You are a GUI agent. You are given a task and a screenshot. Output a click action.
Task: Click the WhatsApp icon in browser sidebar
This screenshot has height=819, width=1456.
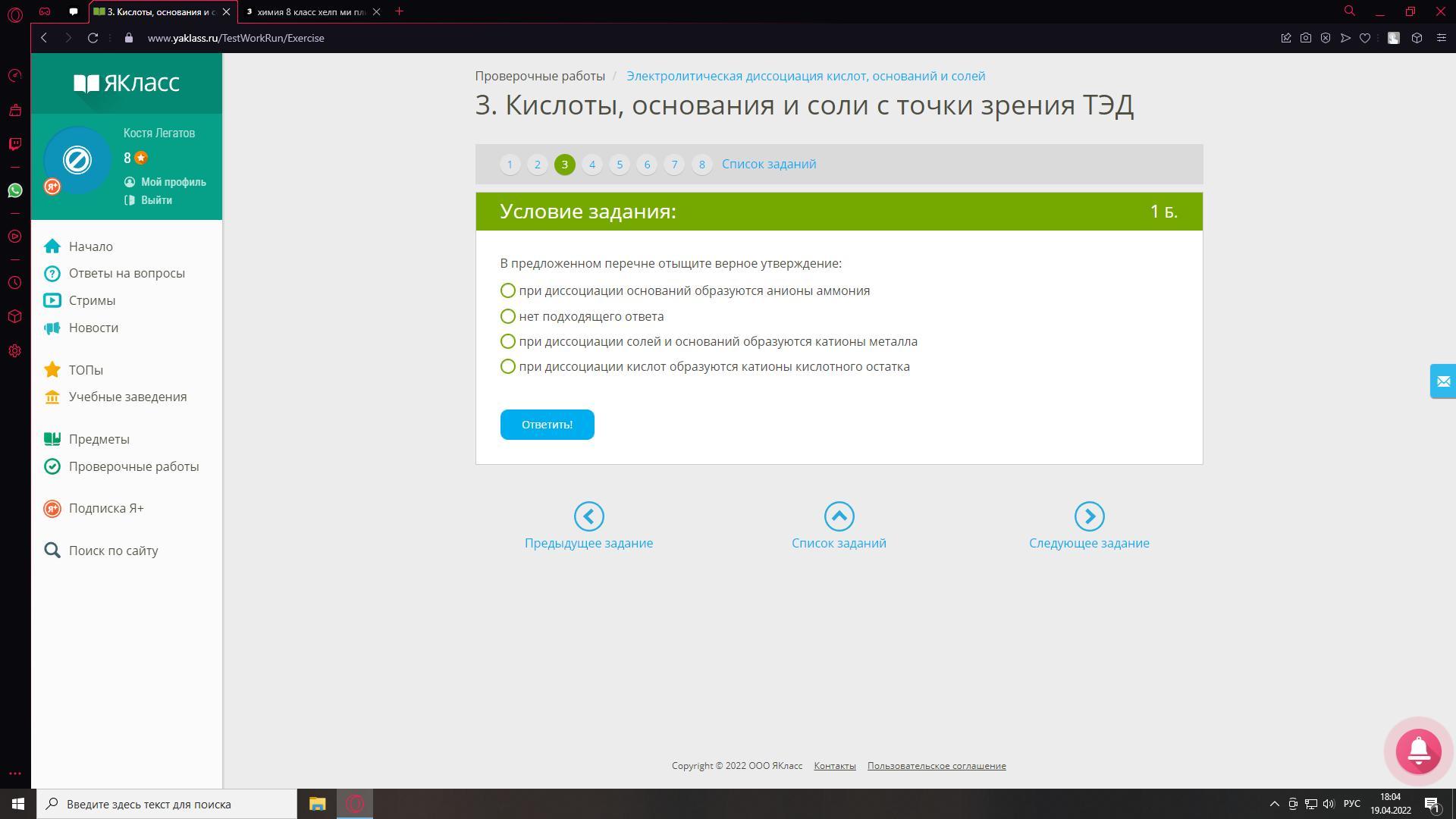click(x=15, y=190)
